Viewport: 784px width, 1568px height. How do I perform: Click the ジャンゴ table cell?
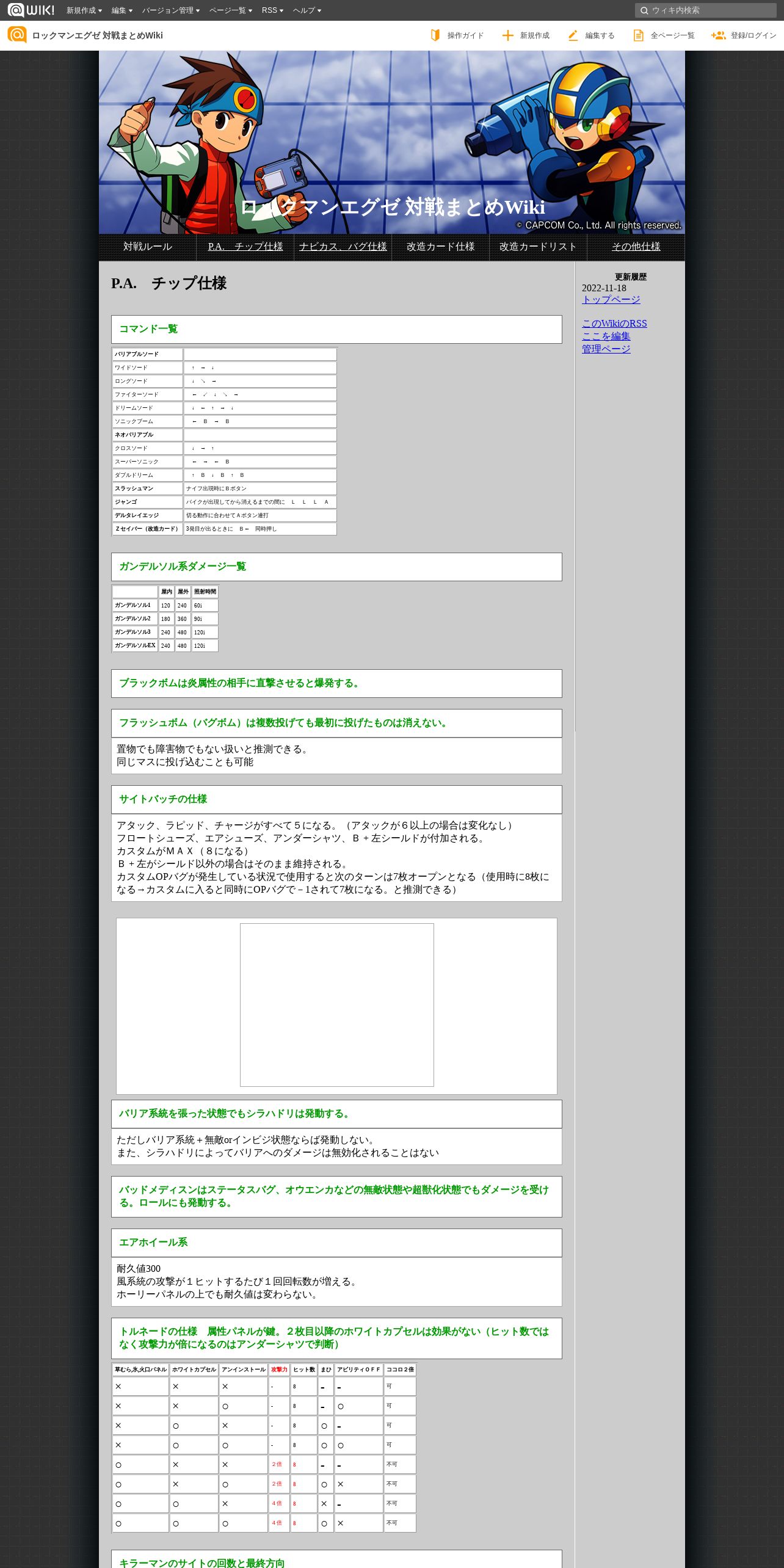(148, 502)
